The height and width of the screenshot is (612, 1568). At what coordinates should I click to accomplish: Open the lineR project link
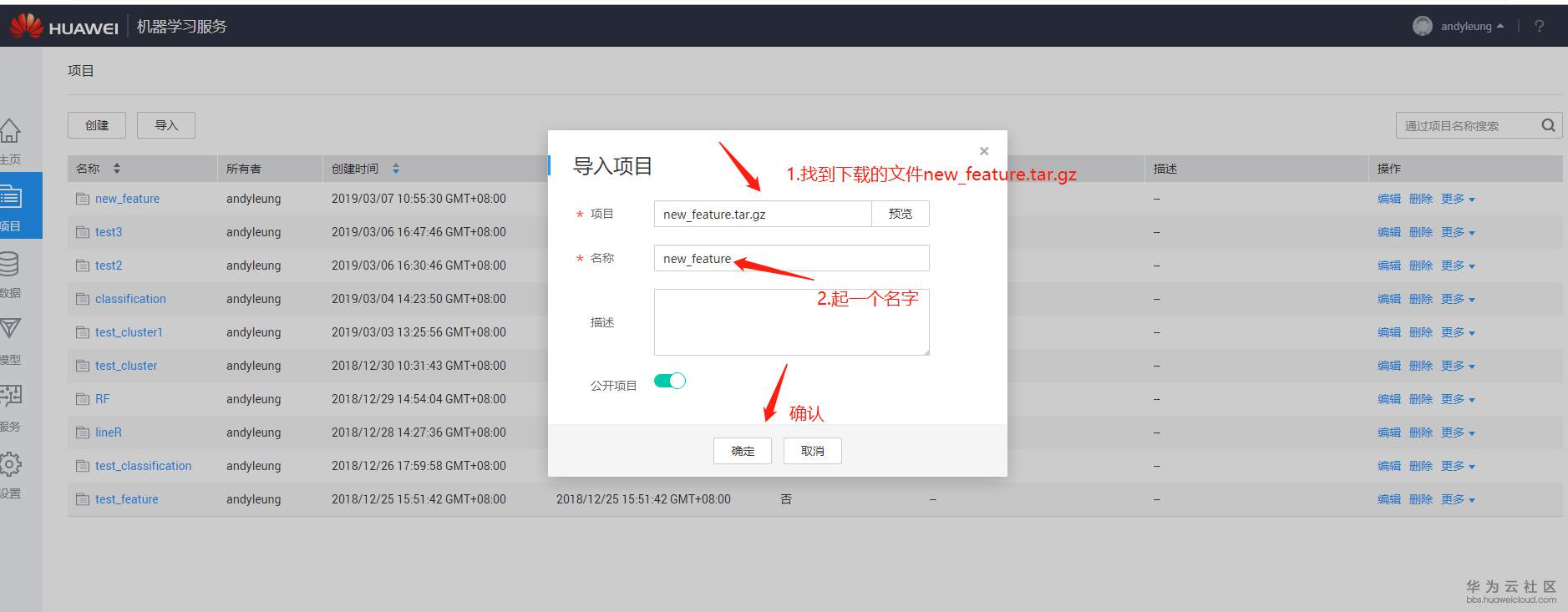(109, 432)
